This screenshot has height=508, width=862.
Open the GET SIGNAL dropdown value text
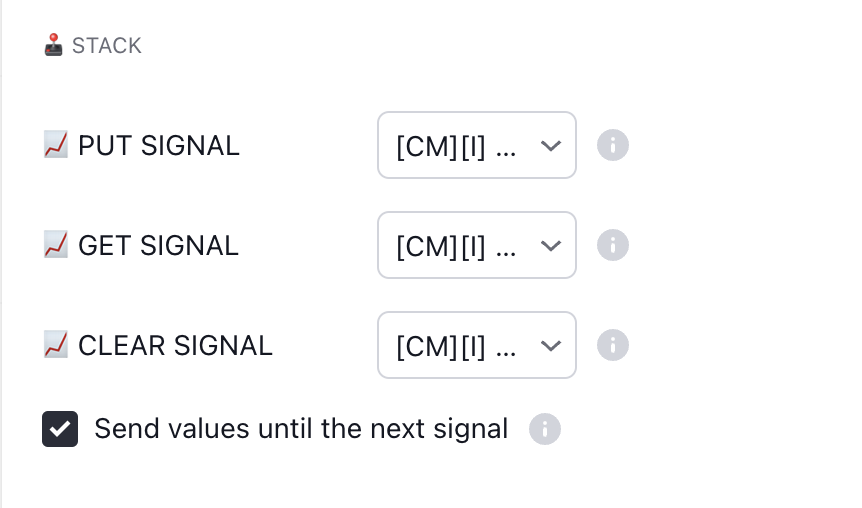coord(456,246)
